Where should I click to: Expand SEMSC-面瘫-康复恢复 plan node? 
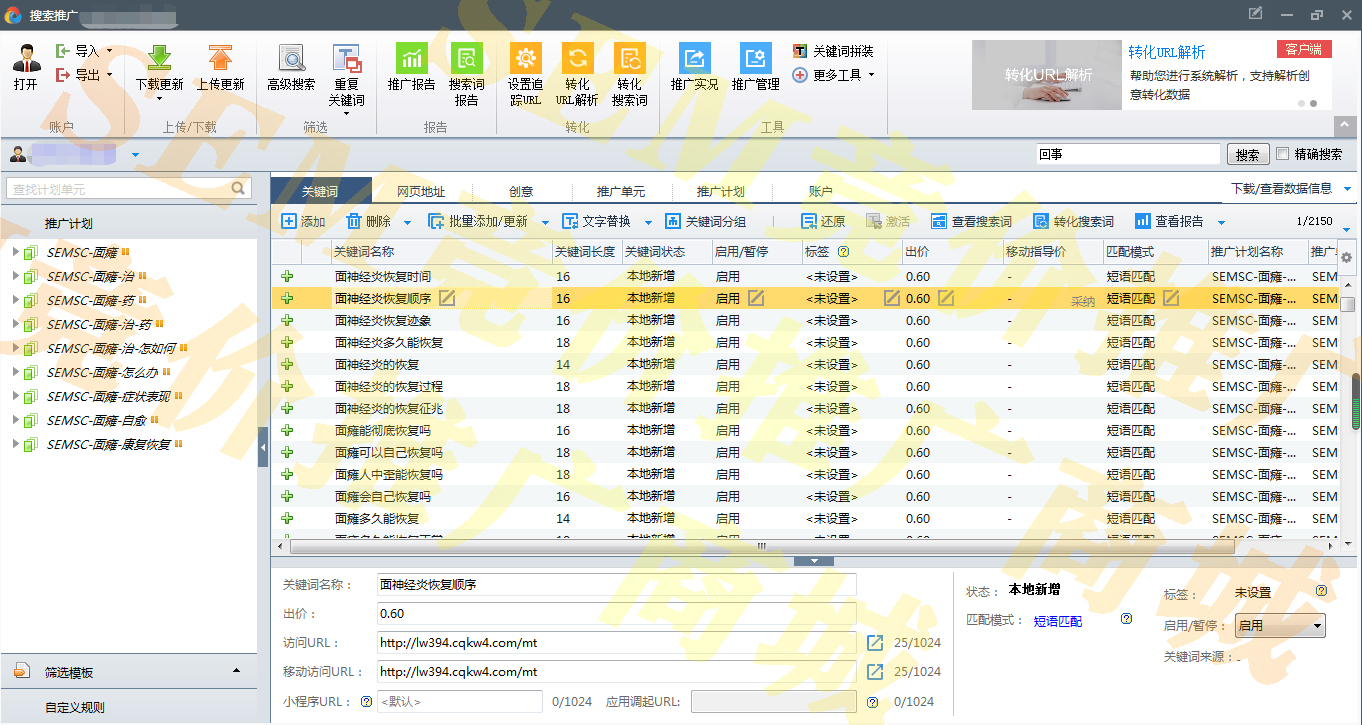tap(16, 444)
